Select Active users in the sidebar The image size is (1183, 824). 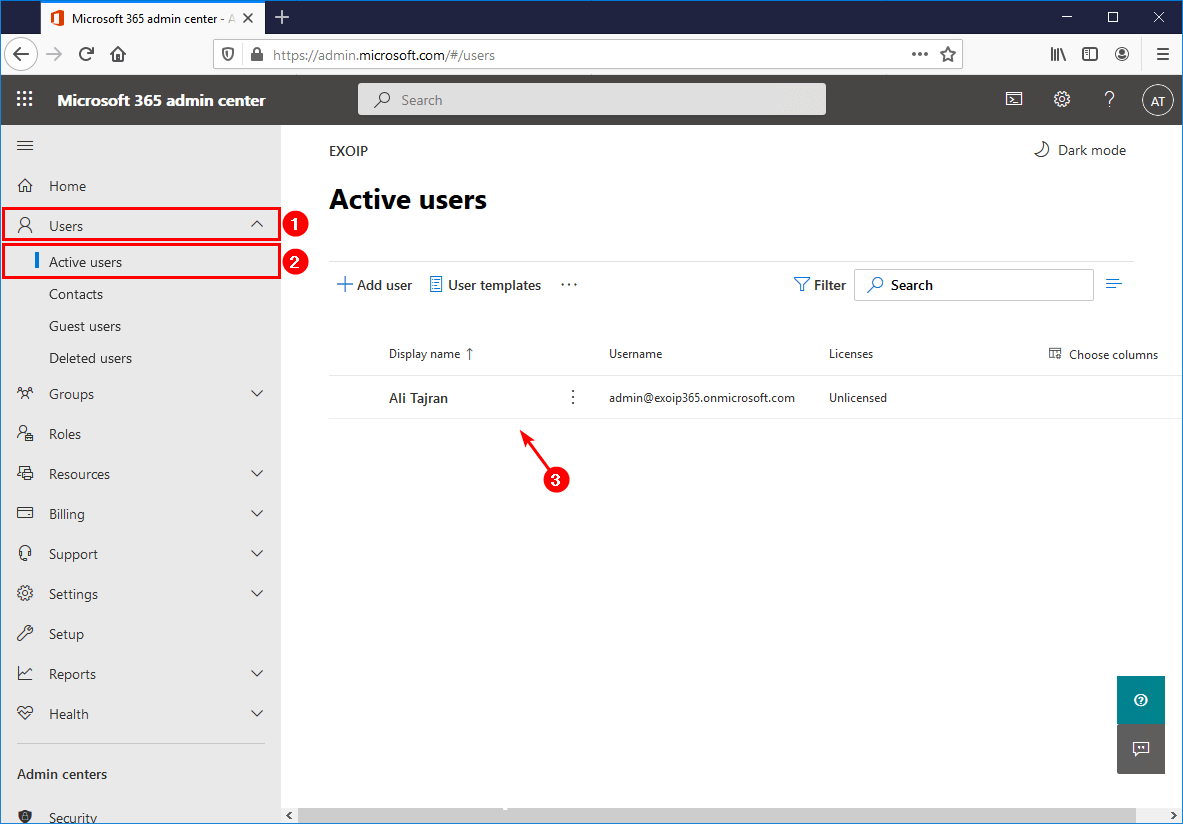click(142, 262)
